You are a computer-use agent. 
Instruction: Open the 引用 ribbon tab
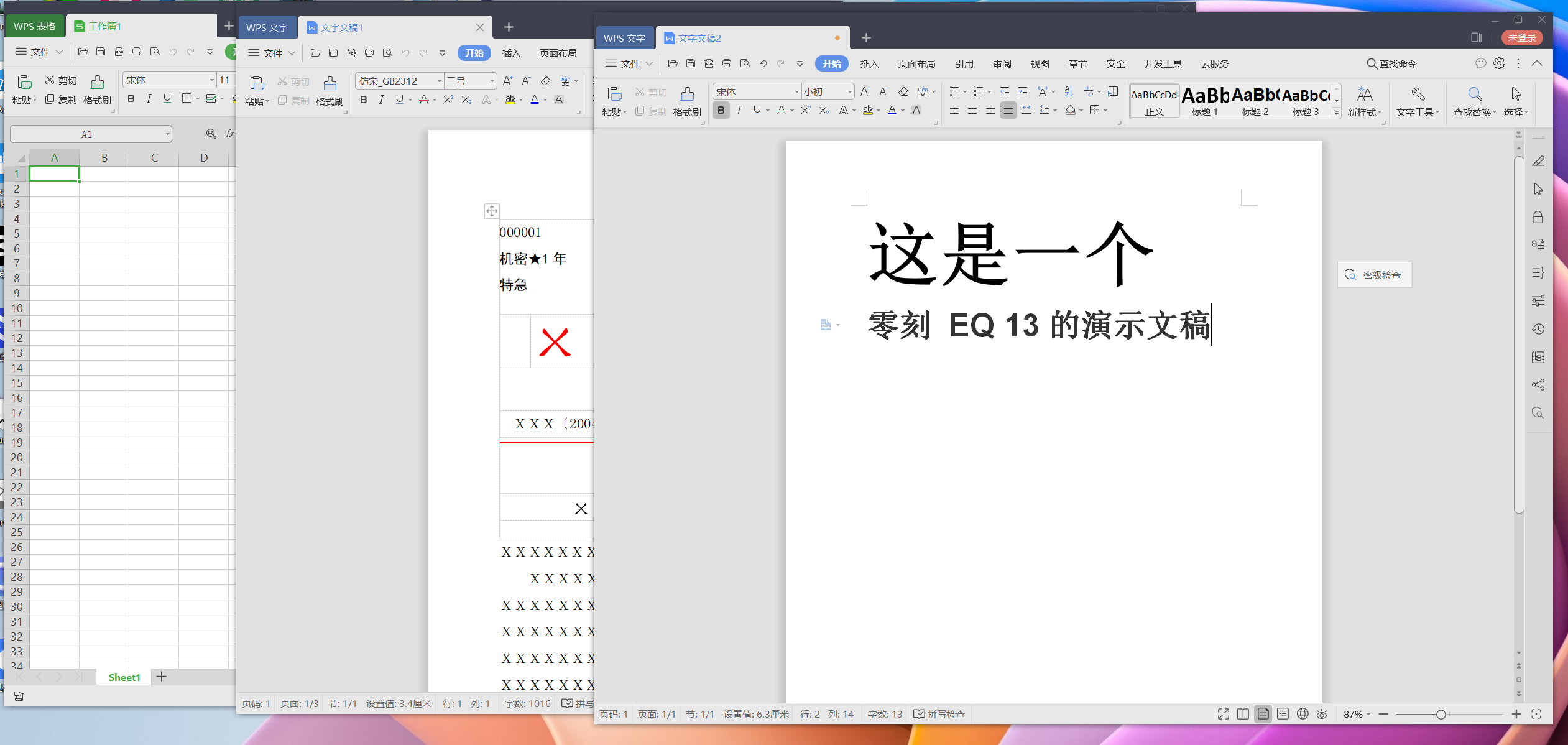[964, 63]
